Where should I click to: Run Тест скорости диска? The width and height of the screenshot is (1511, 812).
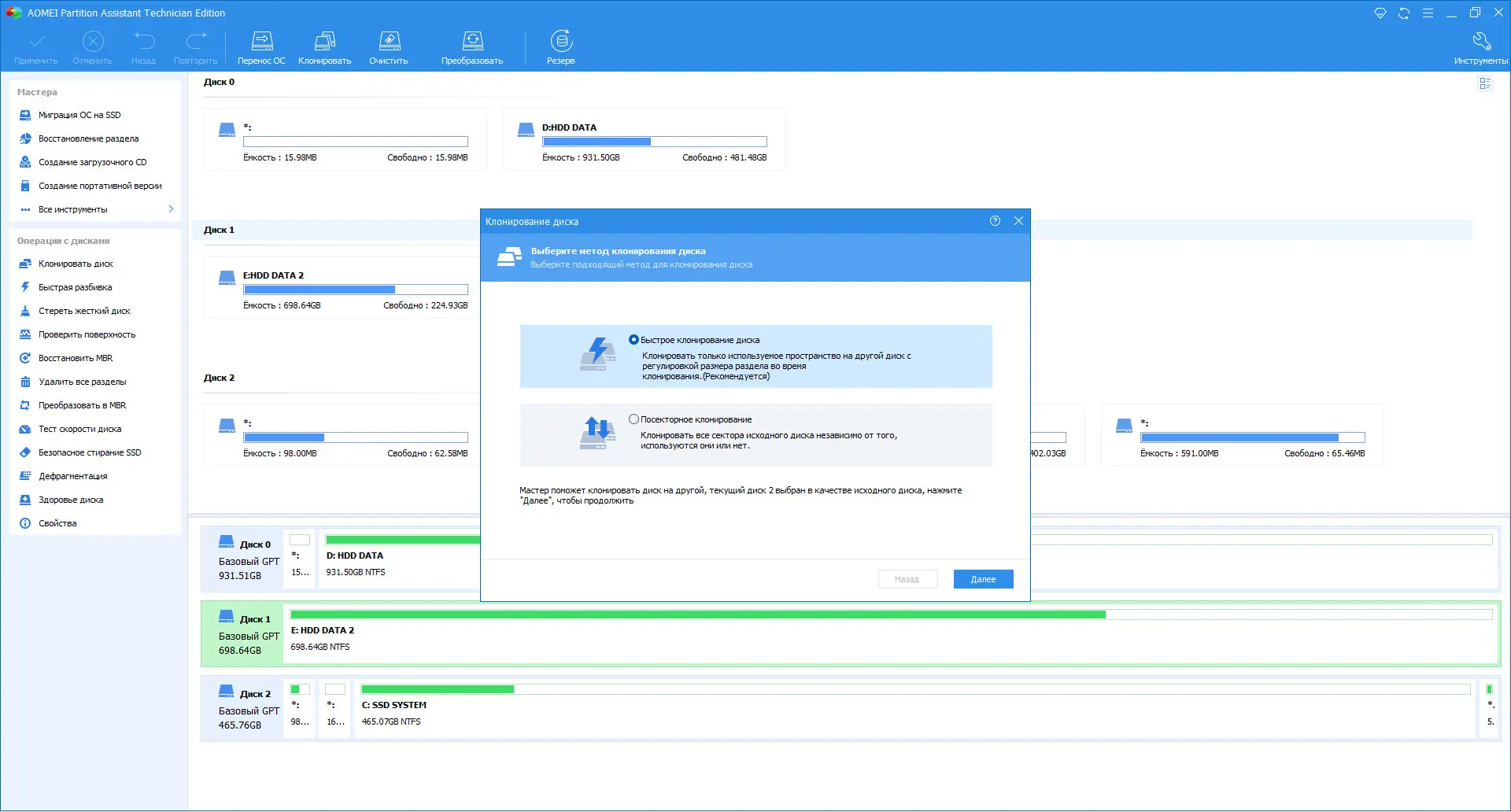pyautogui.click(x=79, y=429)
